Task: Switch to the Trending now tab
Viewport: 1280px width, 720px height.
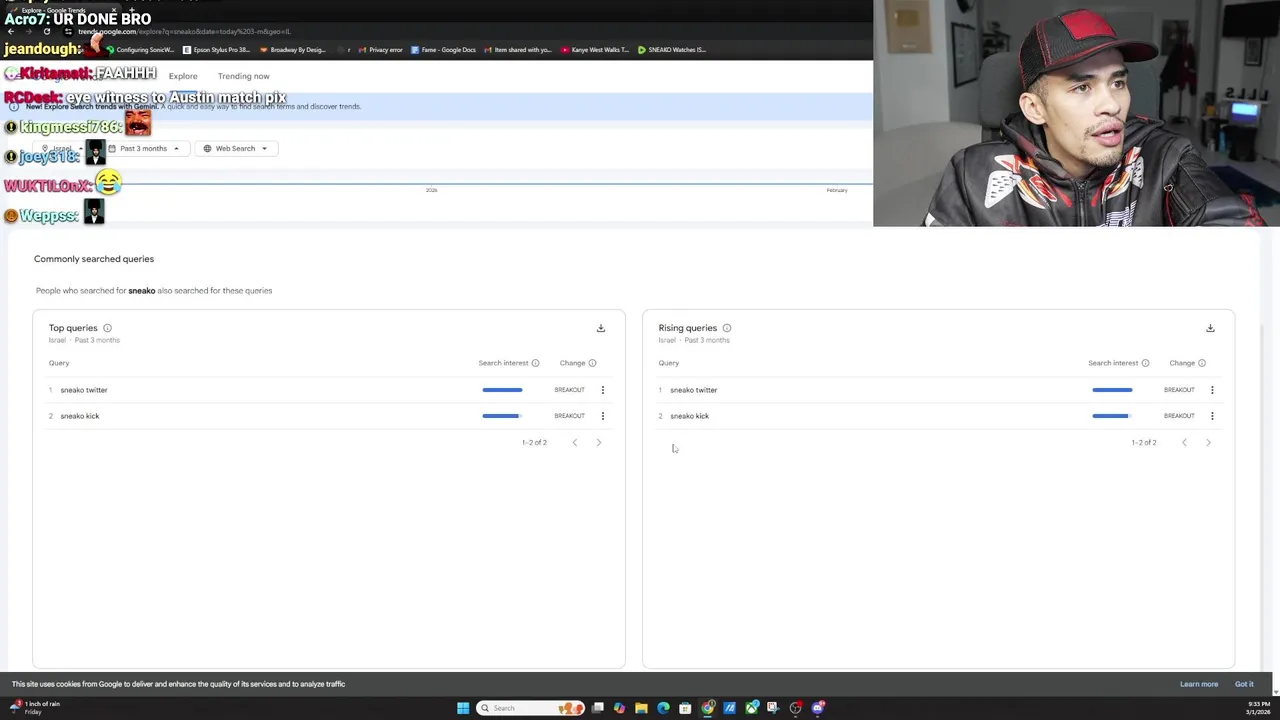Action: pyautogui.click(x=244, y=76)
